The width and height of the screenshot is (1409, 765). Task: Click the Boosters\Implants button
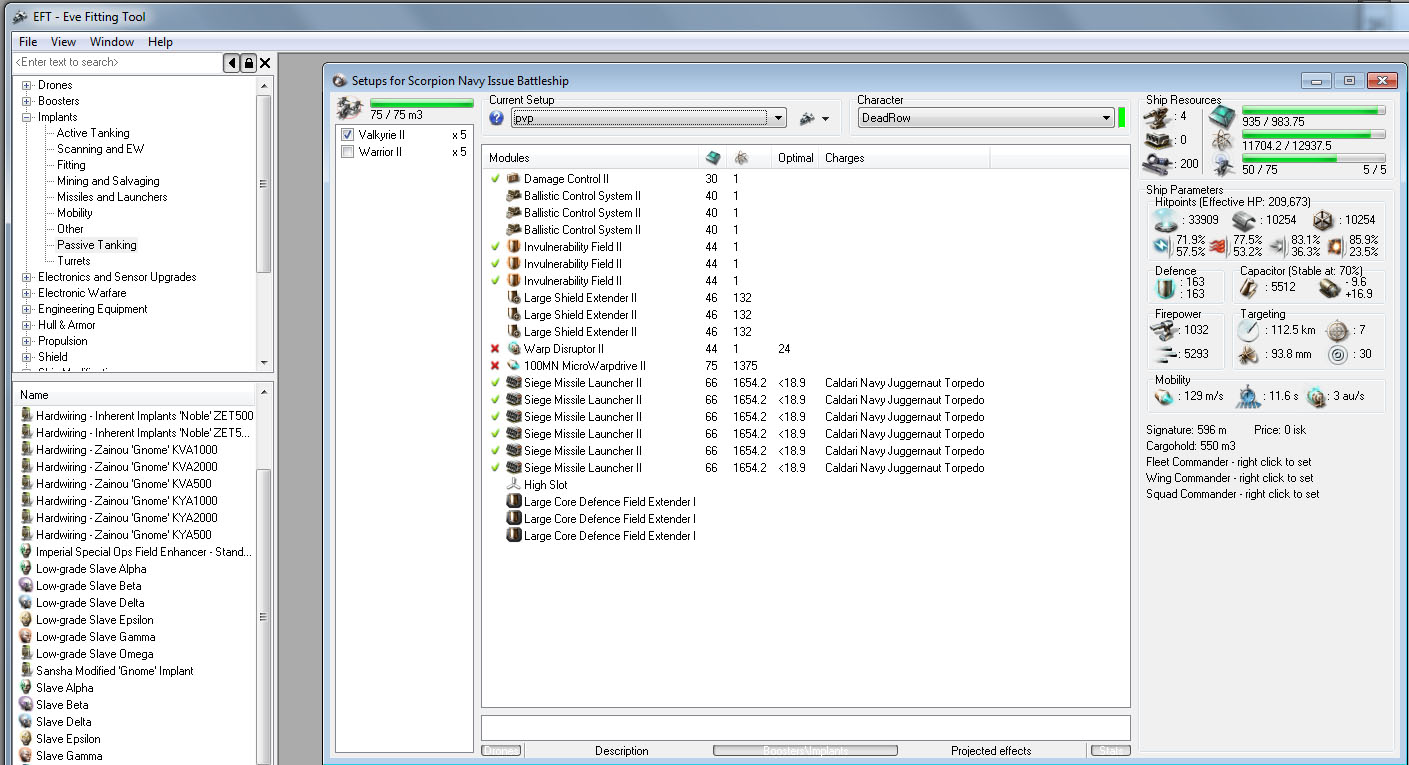805,750
